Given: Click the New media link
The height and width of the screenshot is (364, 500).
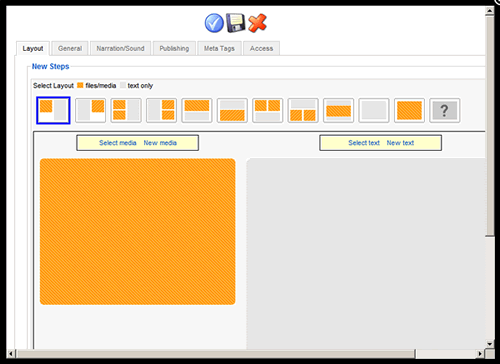Looking at the screenshot, I should pos(160,143).
